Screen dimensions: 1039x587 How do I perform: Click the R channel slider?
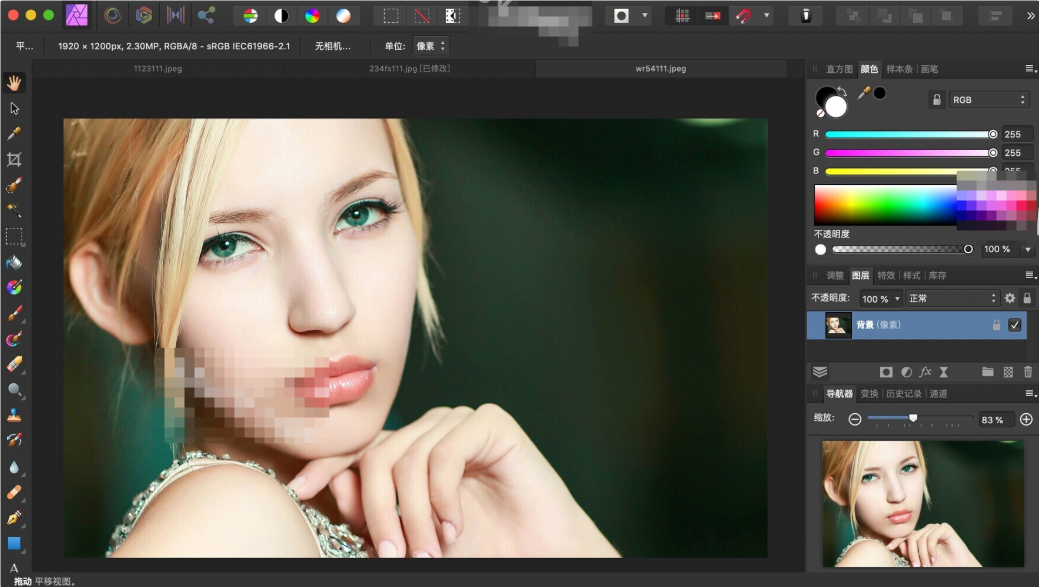pyautogui.click(x=911, y=134)
